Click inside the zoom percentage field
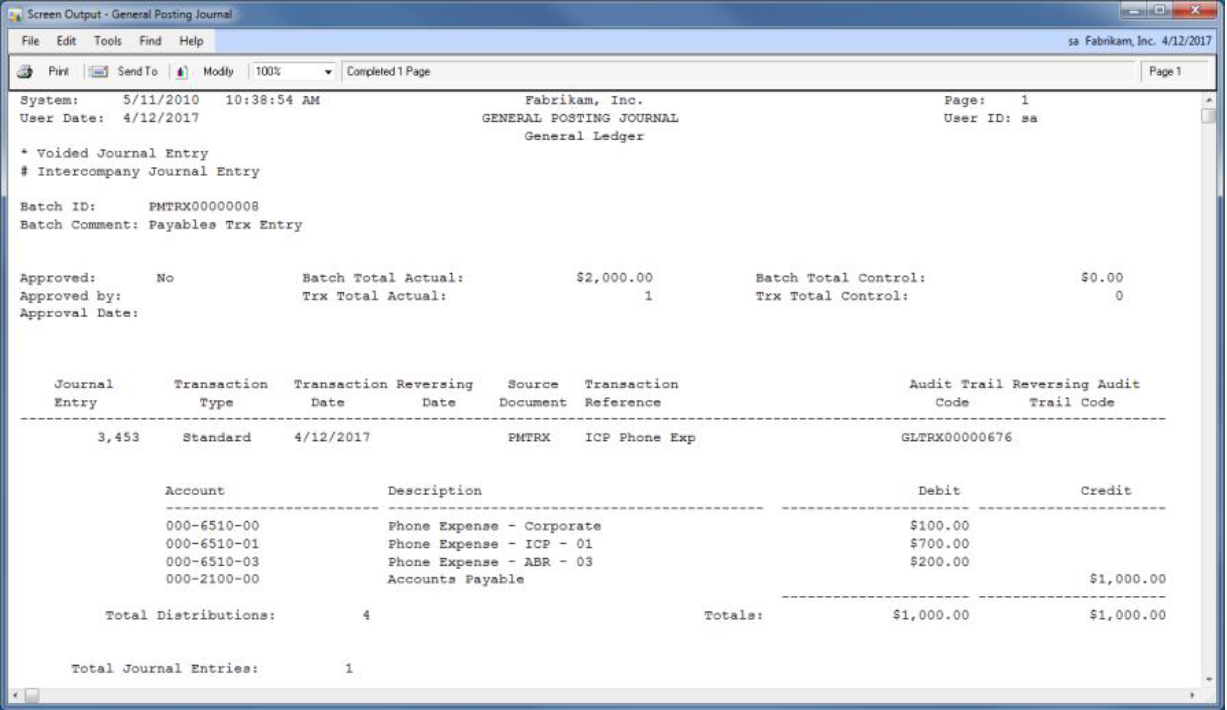Screen dimensions: 1227x710 point(283,72)
